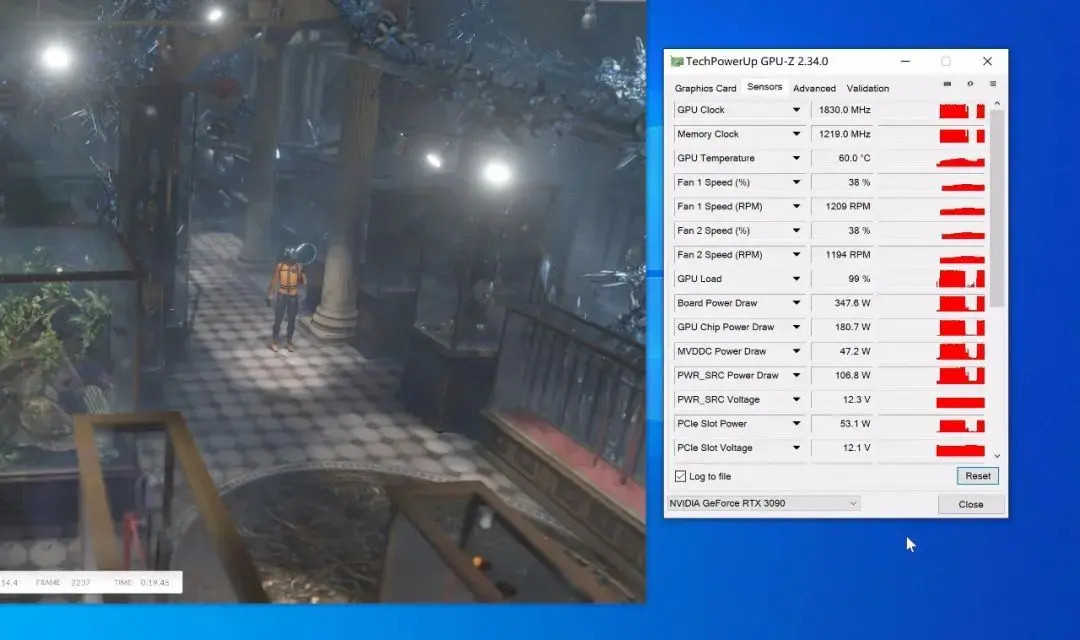Click the scrollbar down arrow in GPU-Z

click(x=997, y=456)
